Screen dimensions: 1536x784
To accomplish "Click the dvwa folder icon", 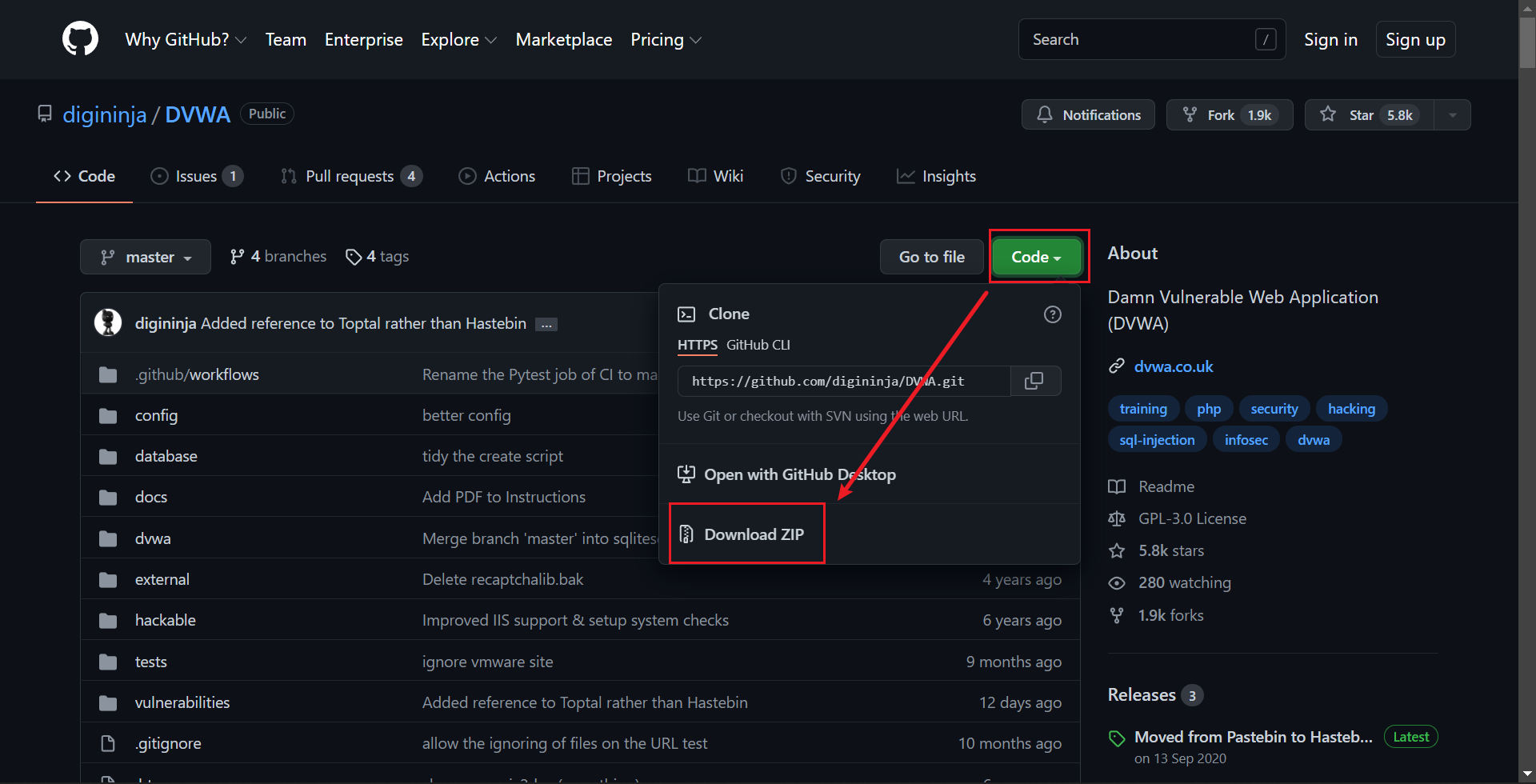I will click(108, 538).
